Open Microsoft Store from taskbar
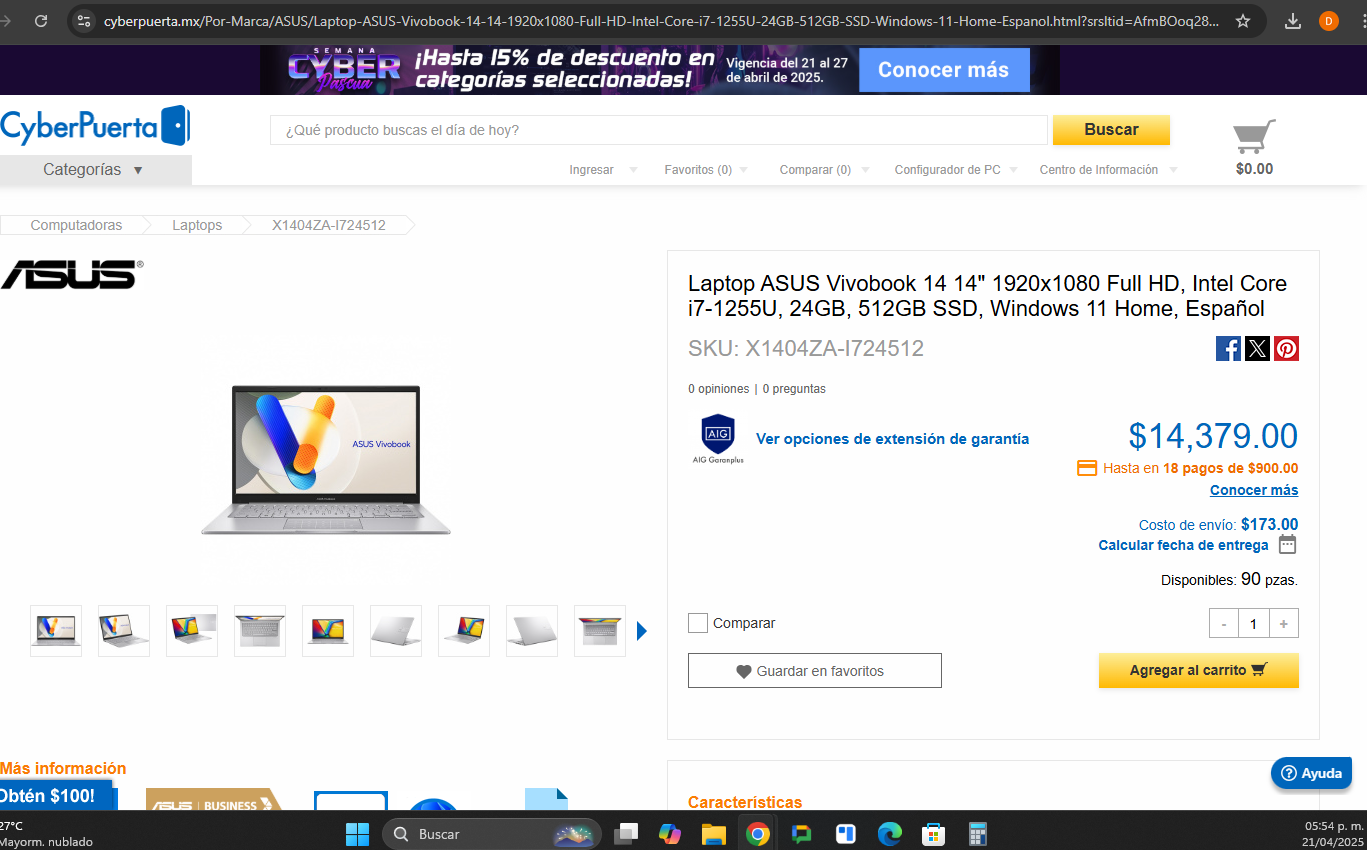This screenshot has width=1367, height=850. [x=933, y=833]
